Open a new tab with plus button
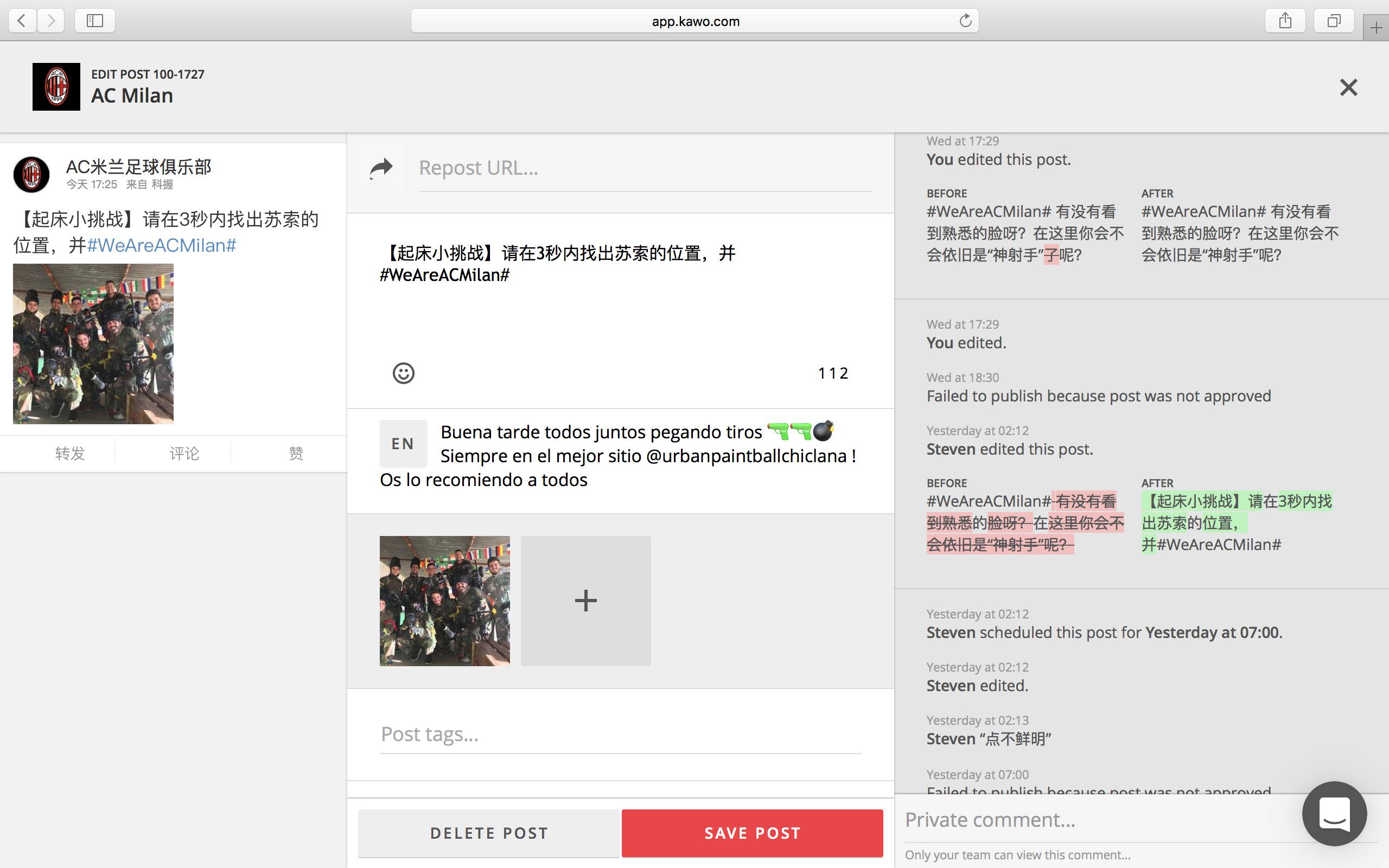Screen dimensions: 1389x868 [x=1376, y=28]
